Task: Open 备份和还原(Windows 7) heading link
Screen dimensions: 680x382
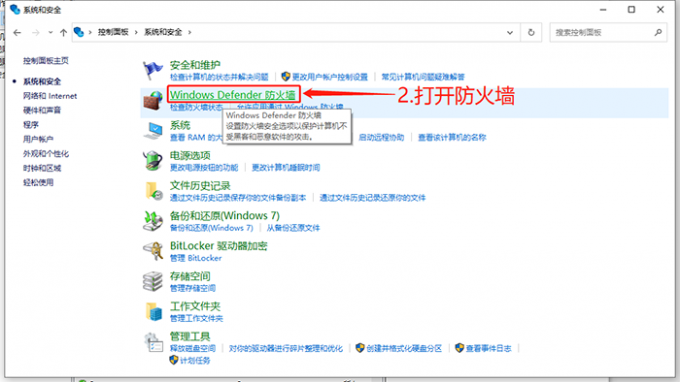Action: coord(225,215)
